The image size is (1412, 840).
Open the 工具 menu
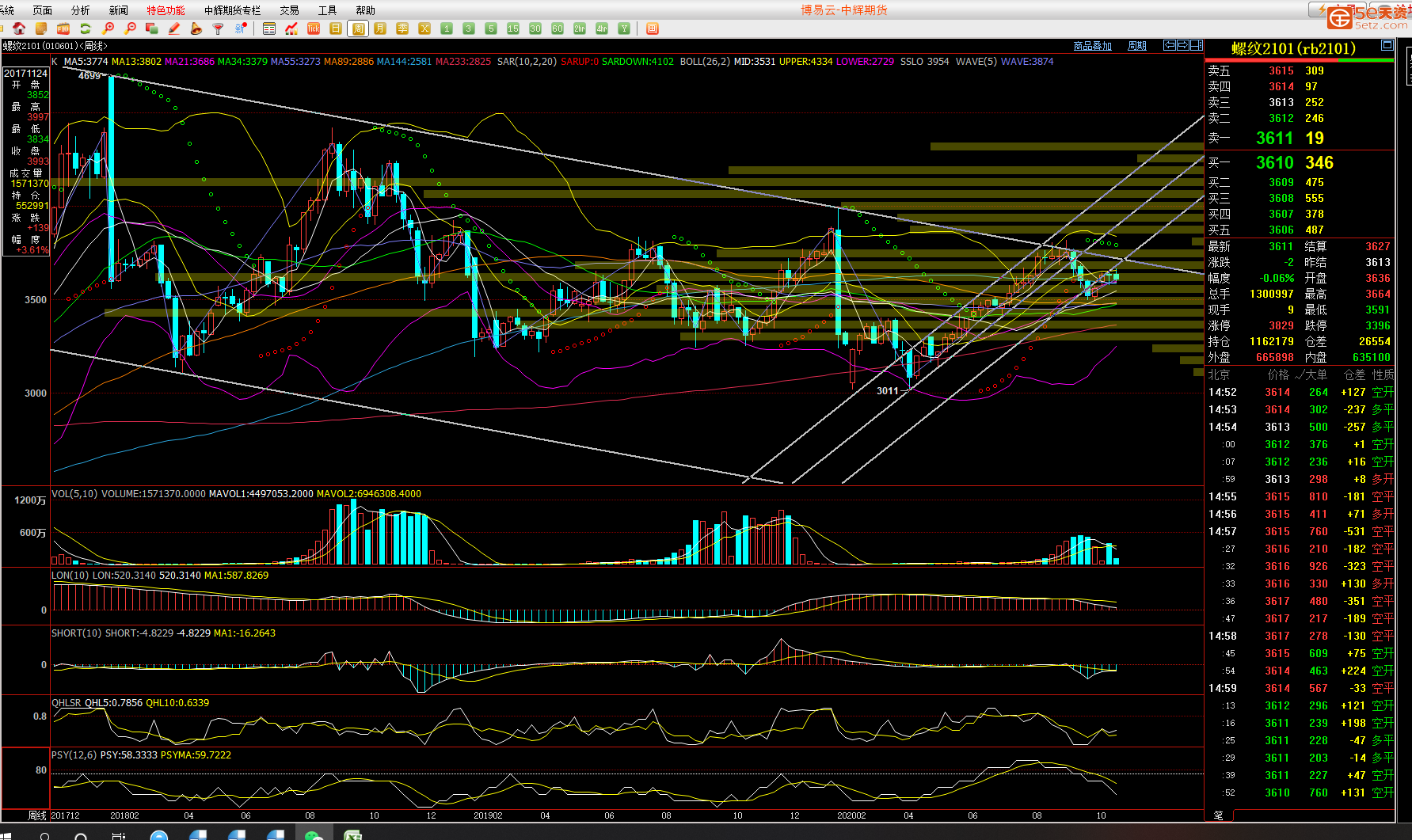[x=327, y=10]
